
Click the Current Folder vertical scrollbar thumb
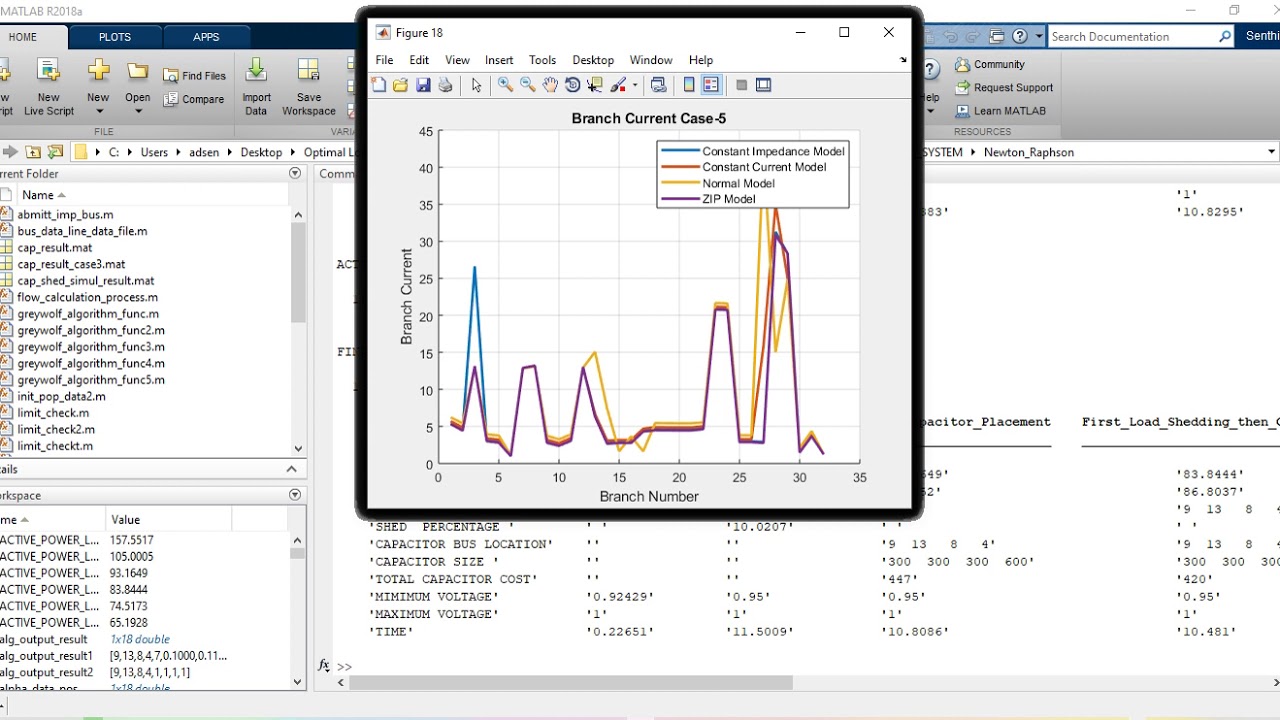pos(298,272)
